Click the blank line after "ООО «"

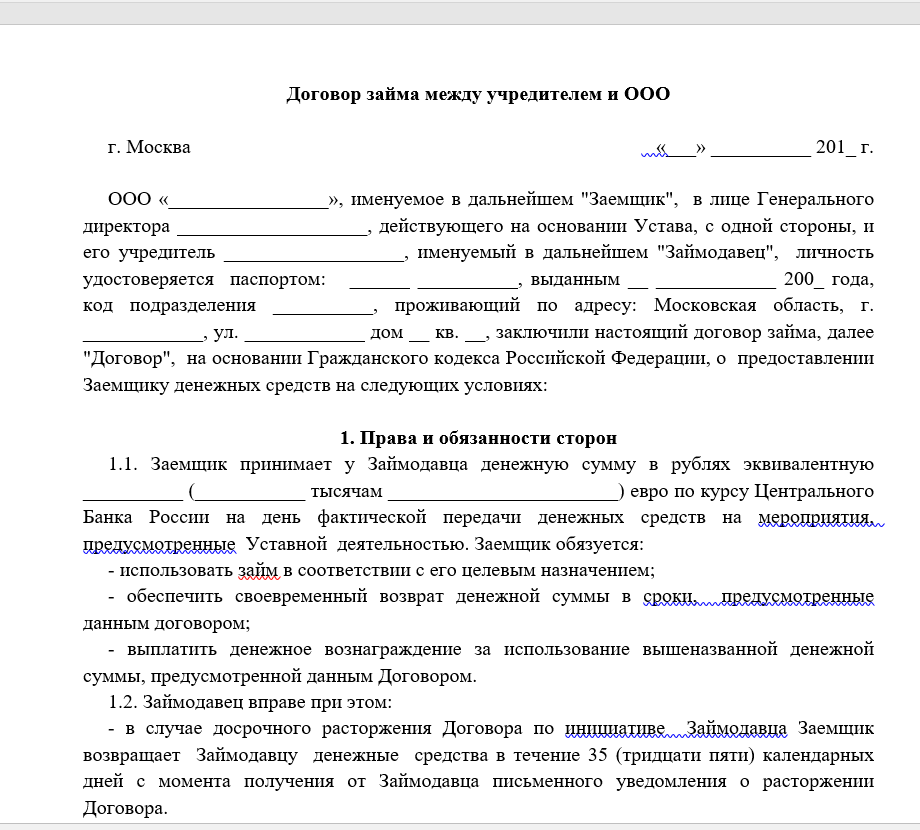tap(248, 201)
